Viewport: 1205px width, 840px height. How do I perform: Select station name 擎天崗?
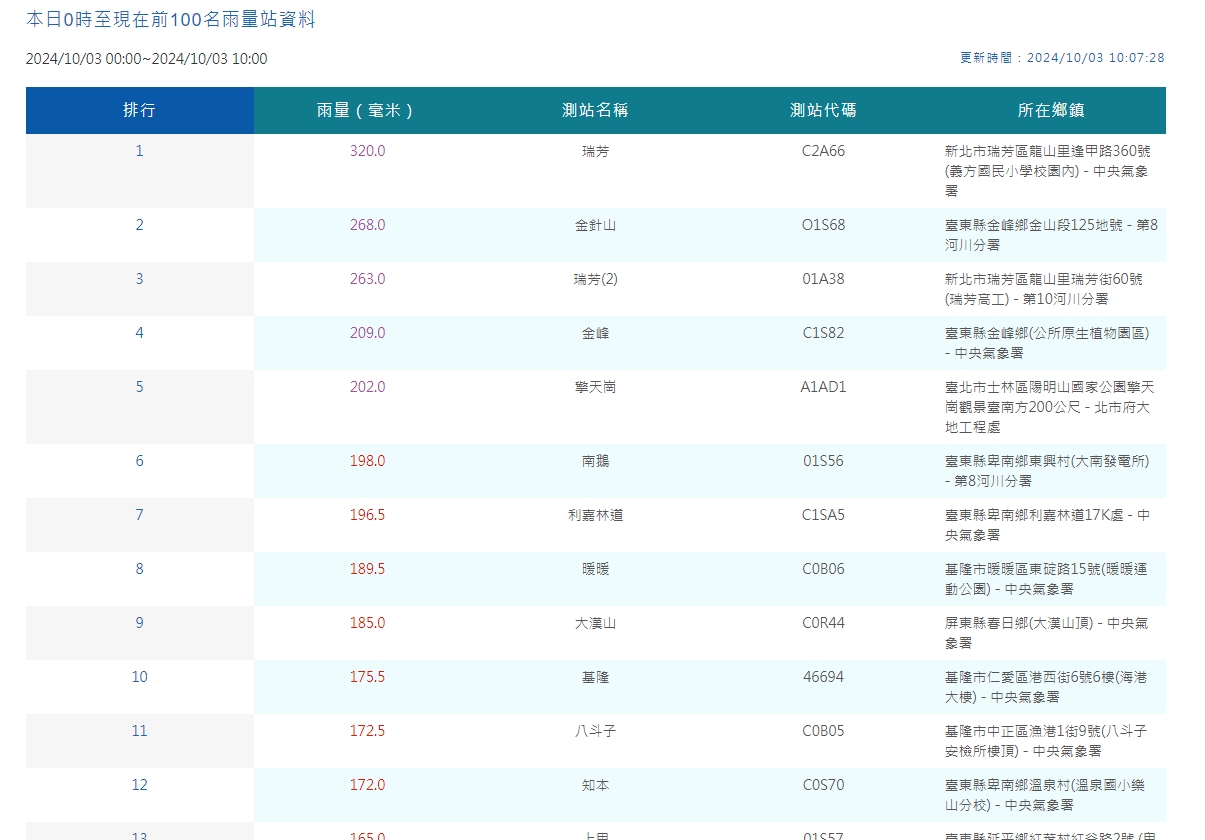point(595,387)
